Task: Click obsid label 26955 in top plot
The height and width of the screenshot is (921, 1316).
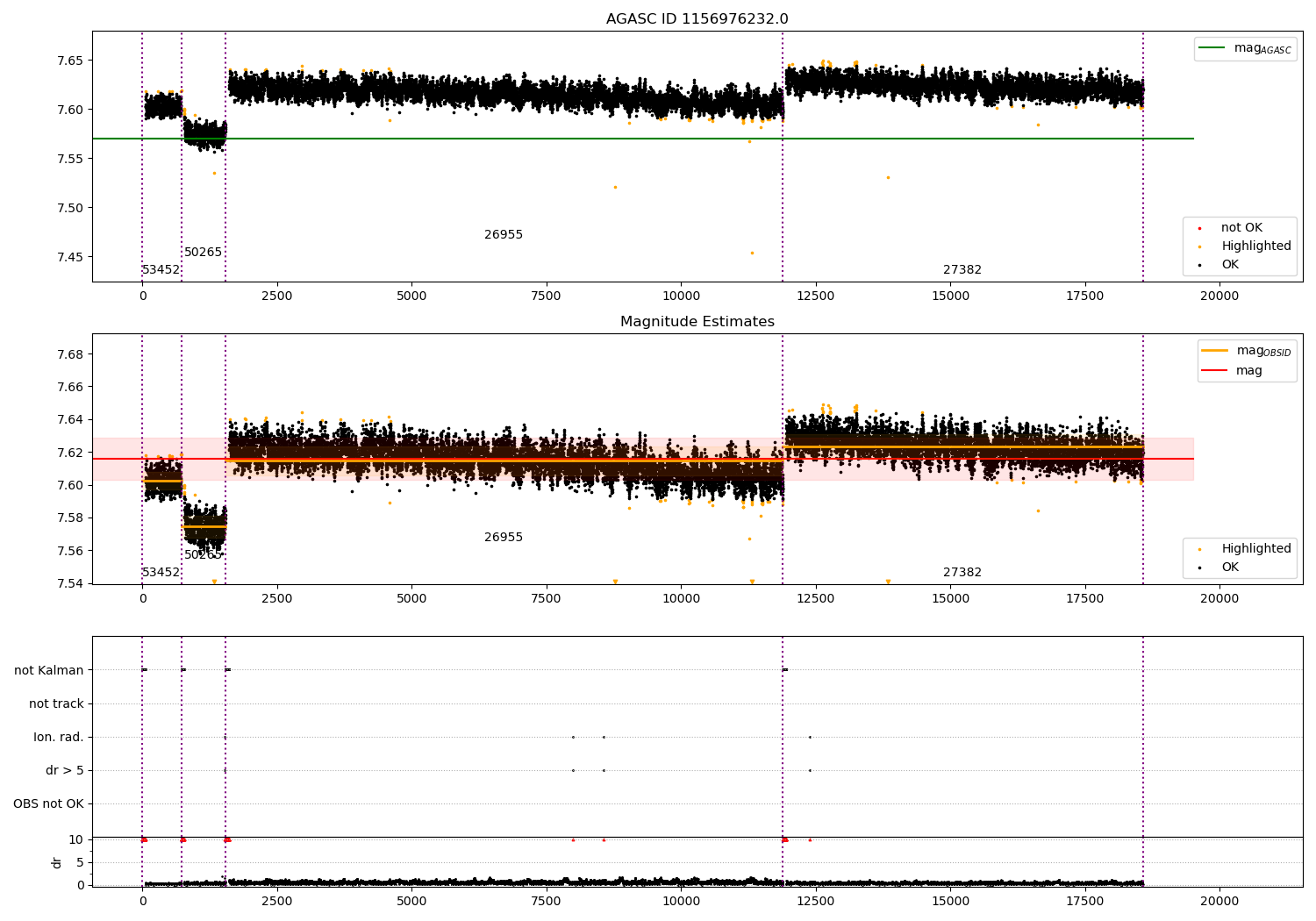Action: (504, 235)
